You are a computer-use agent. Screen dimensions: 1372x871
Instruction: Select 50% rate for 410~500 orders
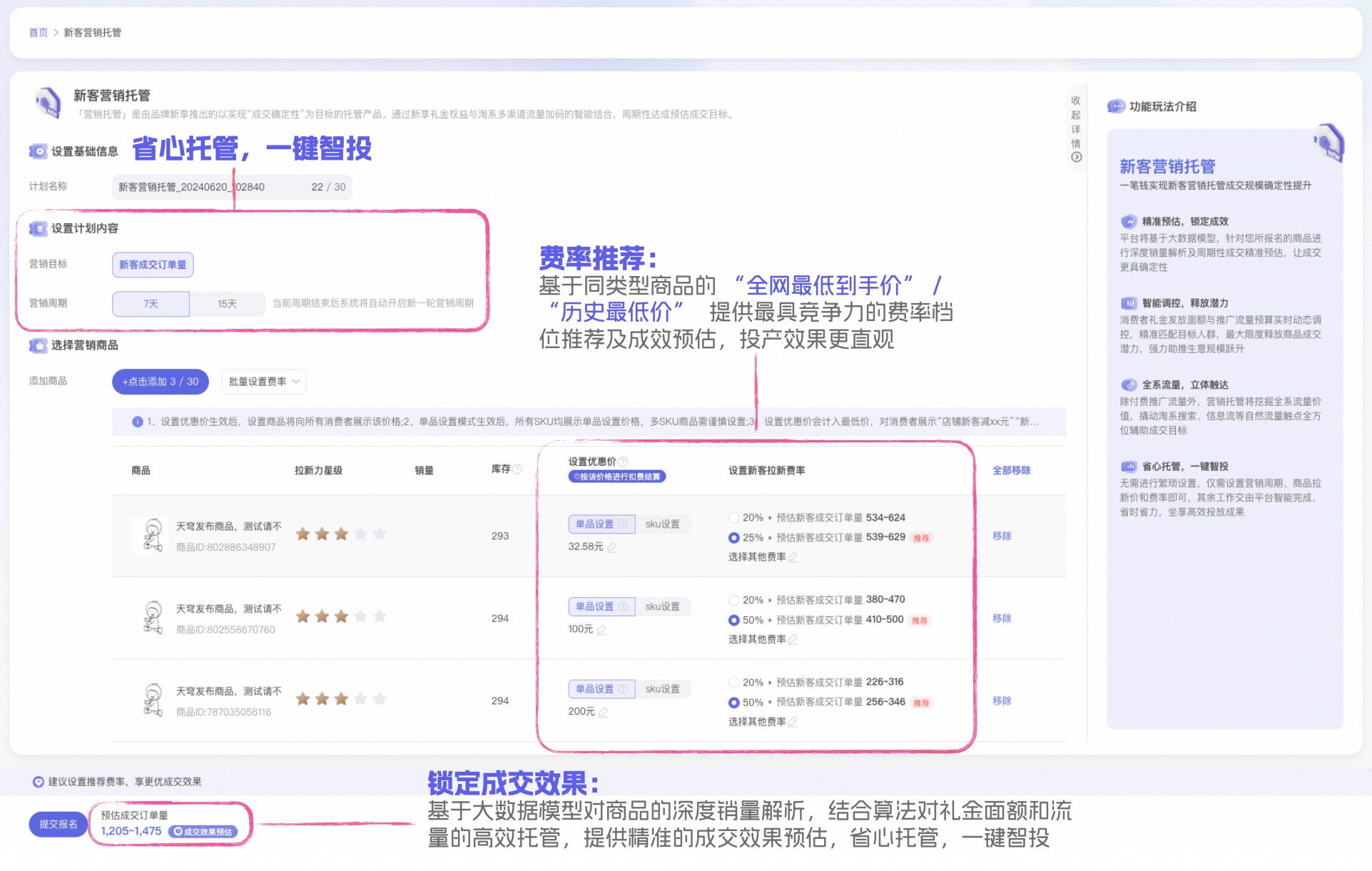click(x=733, y=620)
